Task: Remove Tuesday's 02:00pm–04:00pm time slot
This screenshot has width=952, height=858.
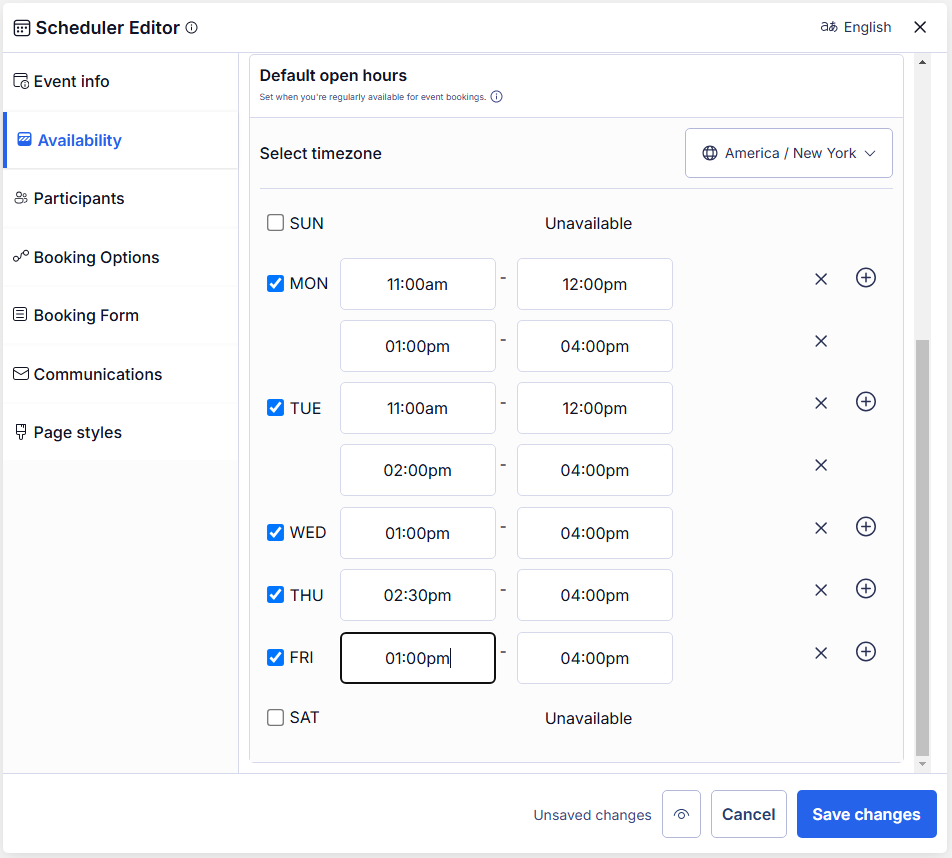Action: 821,465
